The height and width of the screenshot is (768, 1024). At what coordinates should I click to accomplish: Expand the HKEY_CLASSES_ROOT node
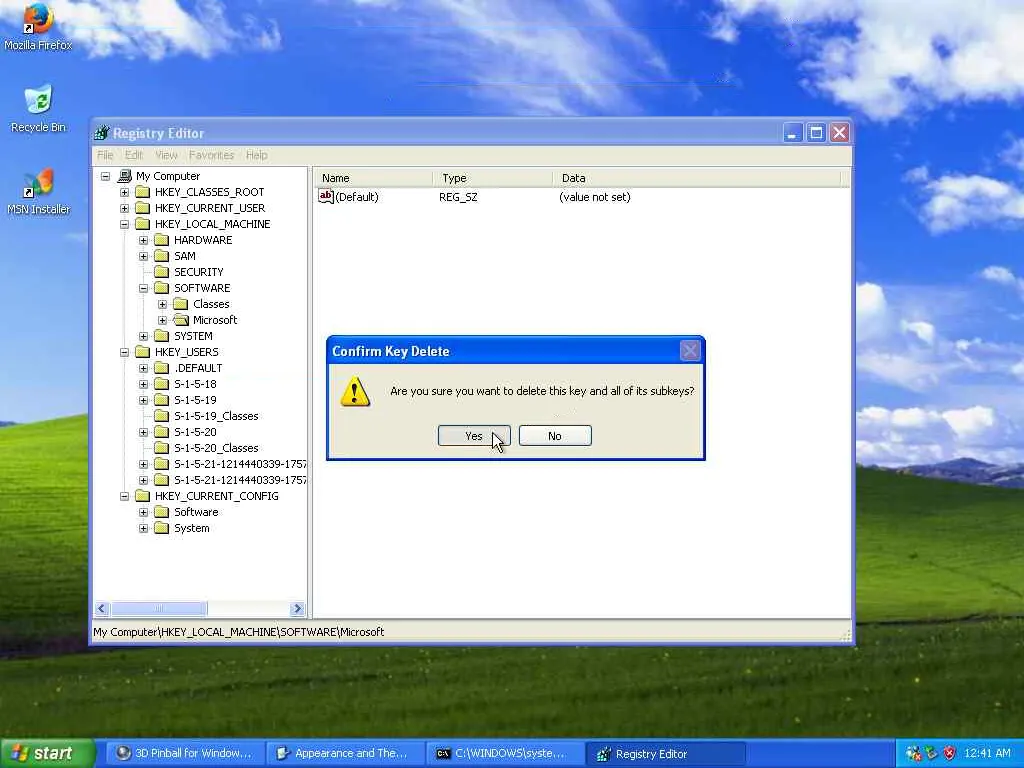[x=124, y=192]
